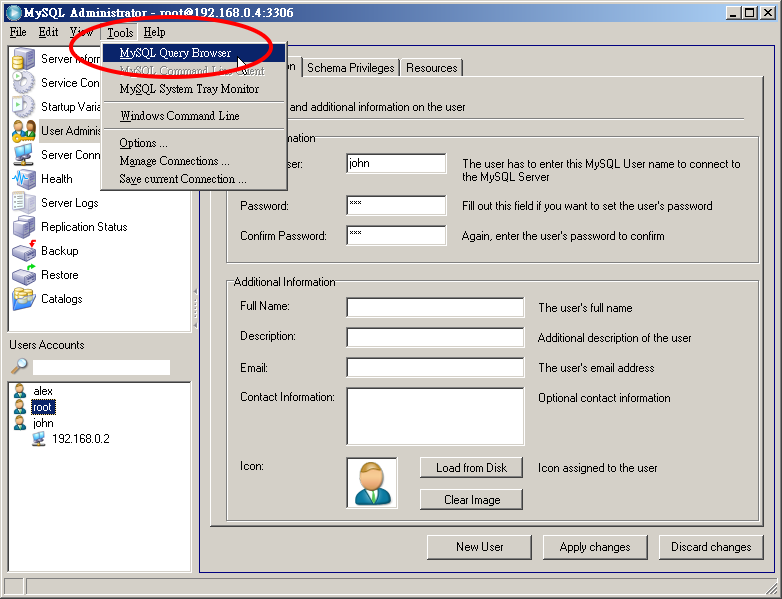The height and width of the screenshot is (599, 782).
Task: Open the Resources tab
Action: tap(432, 68)
